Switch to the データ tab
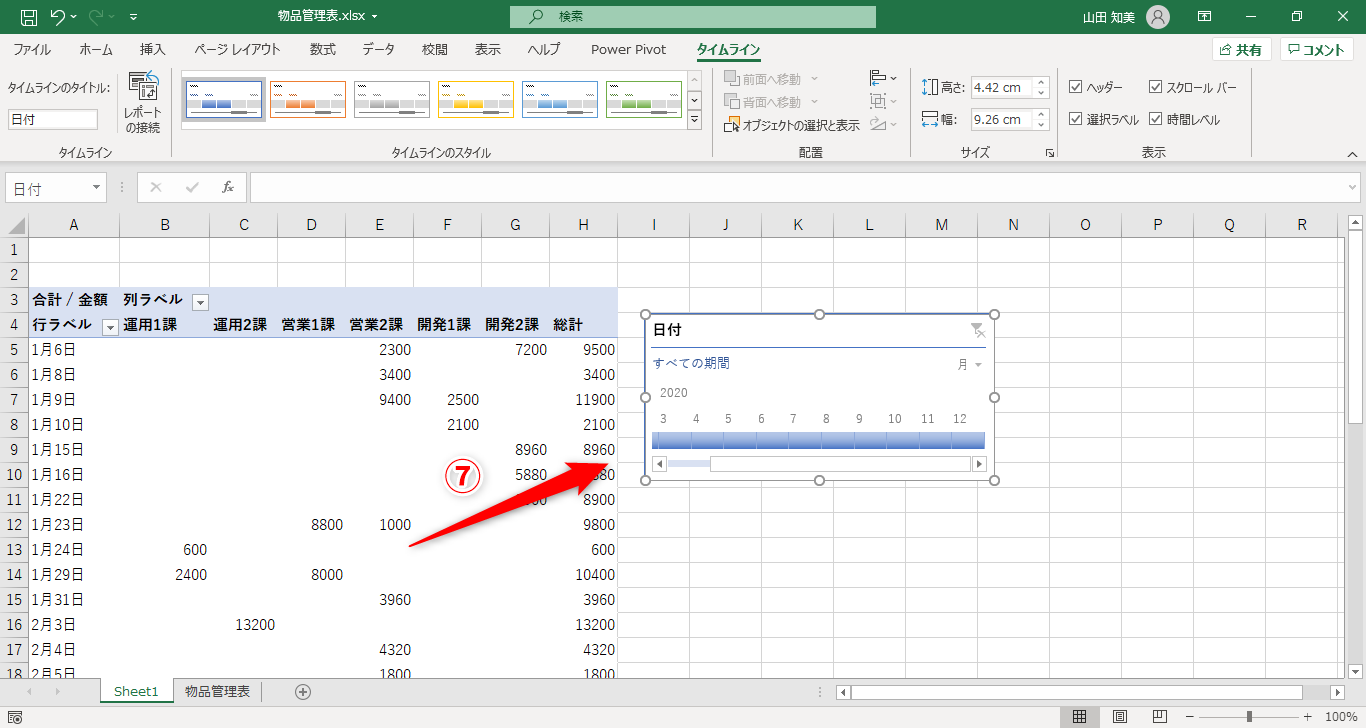The image size is (1366, 728). pos(378,49)
